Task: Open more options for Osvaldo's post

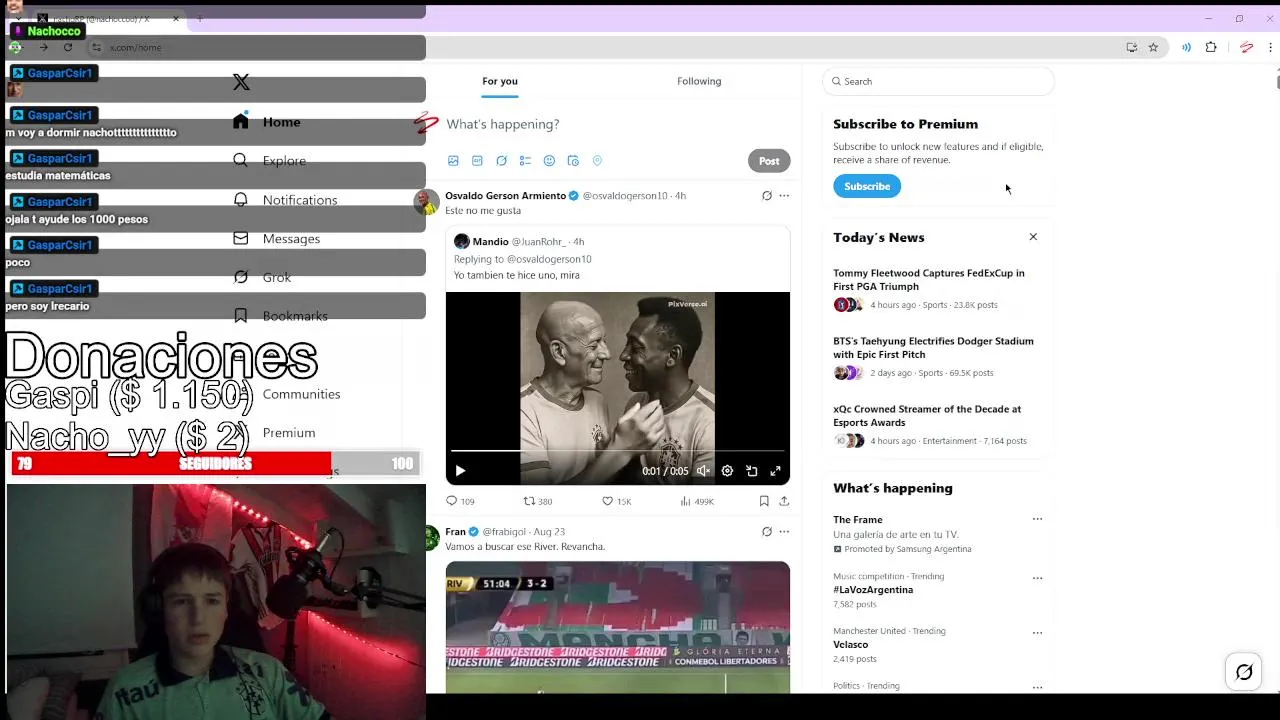Action: [x=784, y=196]
